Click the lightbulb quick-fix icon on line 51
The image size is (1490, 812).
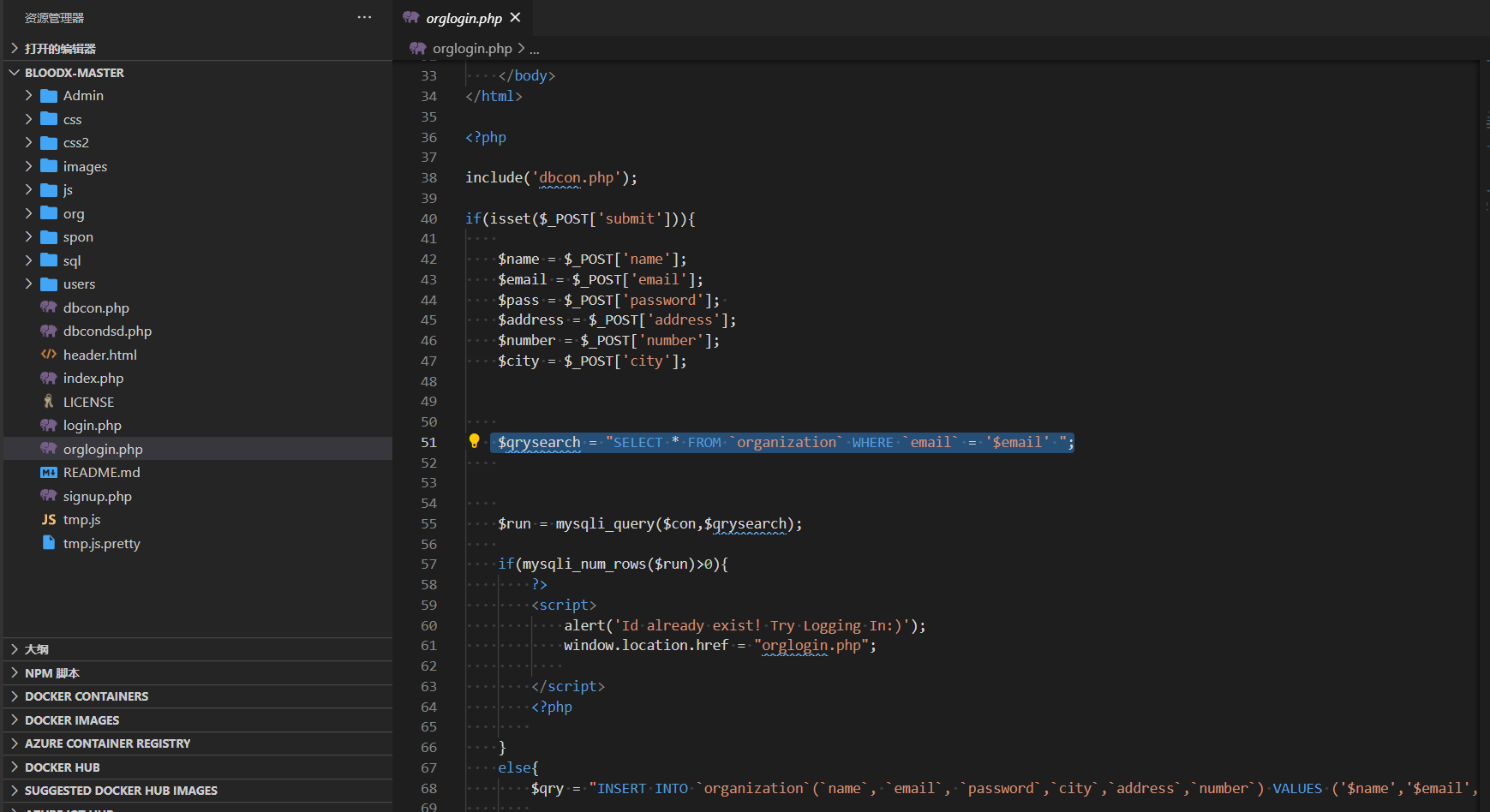[x=474, y=441]
